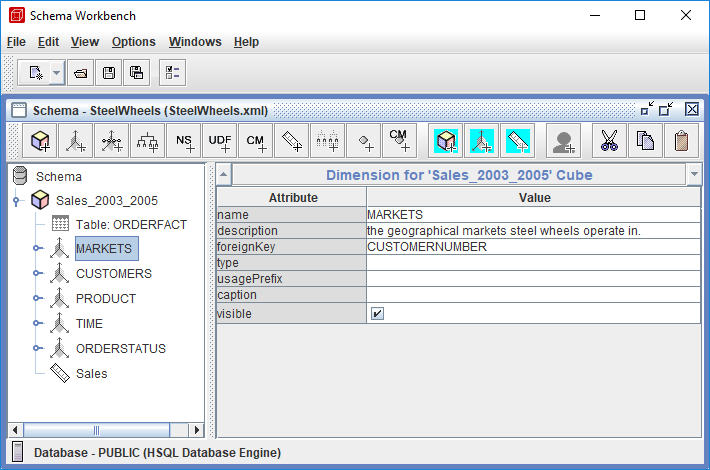Click the Add Cube toolbar icon
Image resolution: width=710 pixels, height=470 pixels.
[x=40, y=141]
